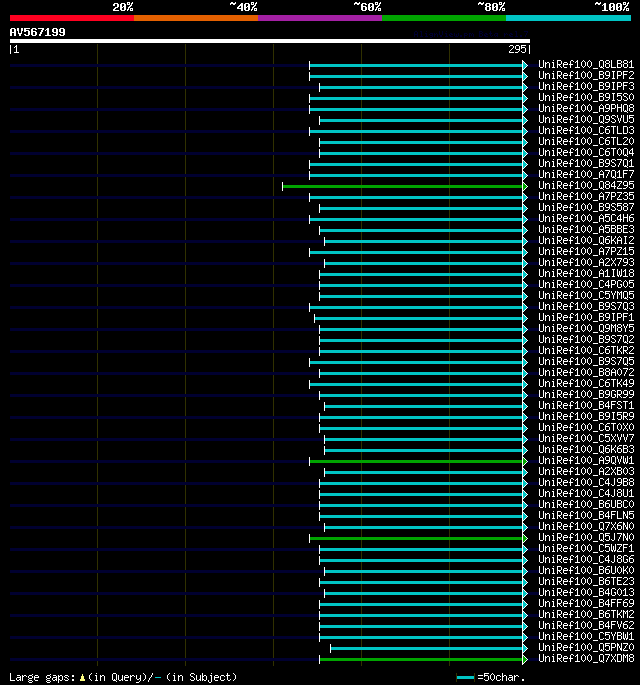Select the UniRef100_Q84Z95 label
Viewport: 640px width, 685px height.
[586, 185]
